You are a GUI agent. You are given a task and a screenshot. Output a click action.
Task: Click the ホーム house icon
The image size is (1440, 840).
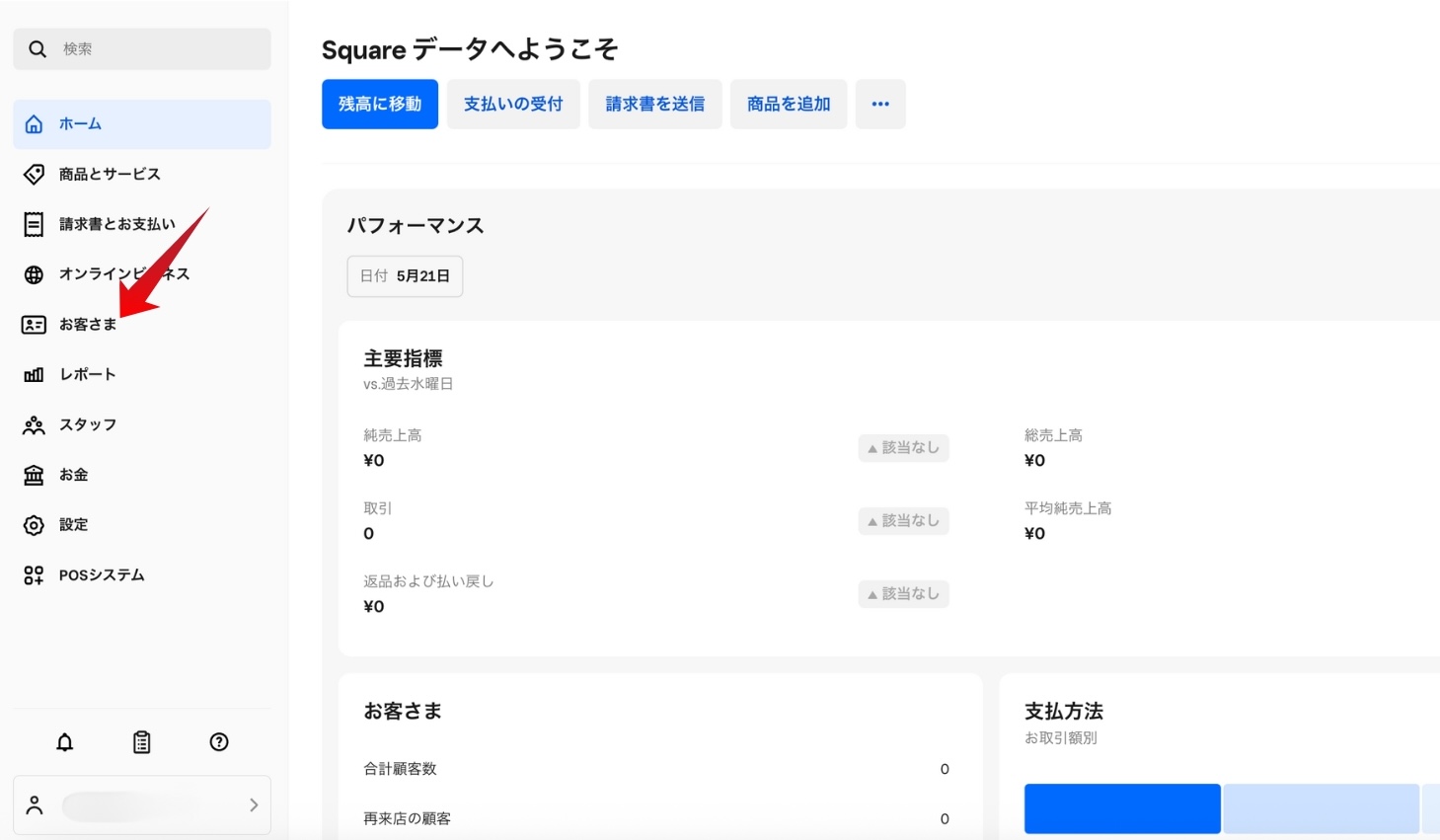pyautogui.click(x=34, y=124)
